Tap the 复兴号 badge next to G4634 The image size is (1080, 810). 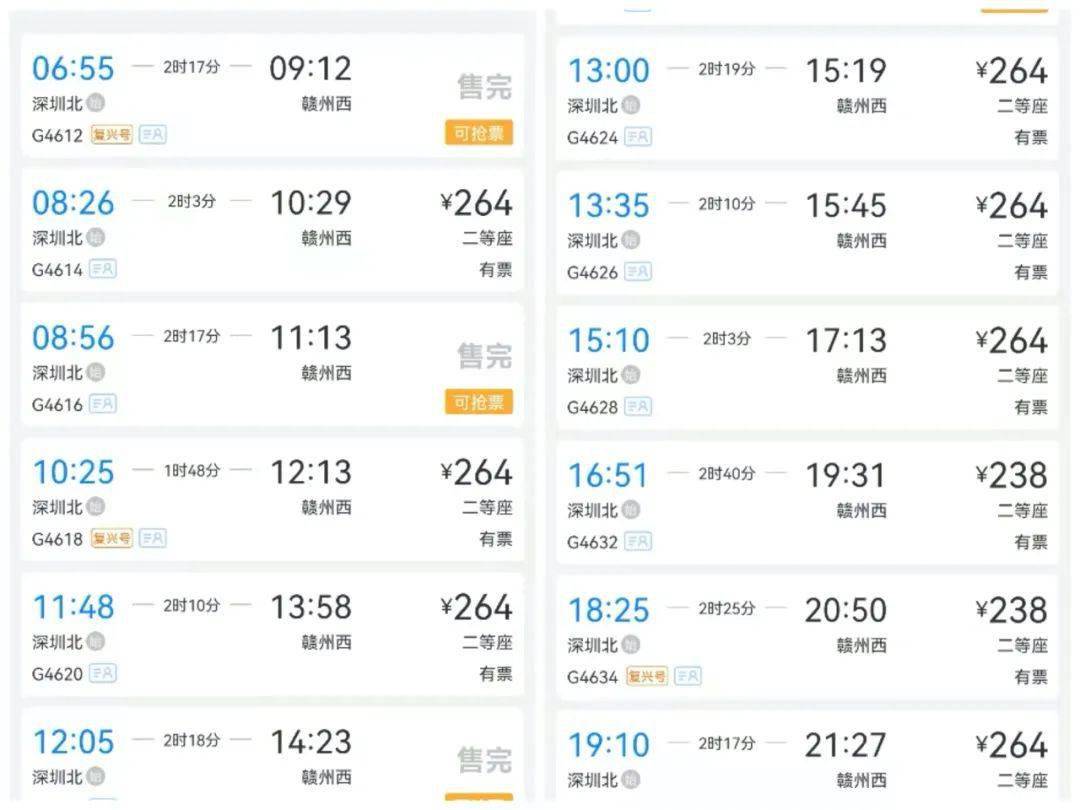coord(647,677)
